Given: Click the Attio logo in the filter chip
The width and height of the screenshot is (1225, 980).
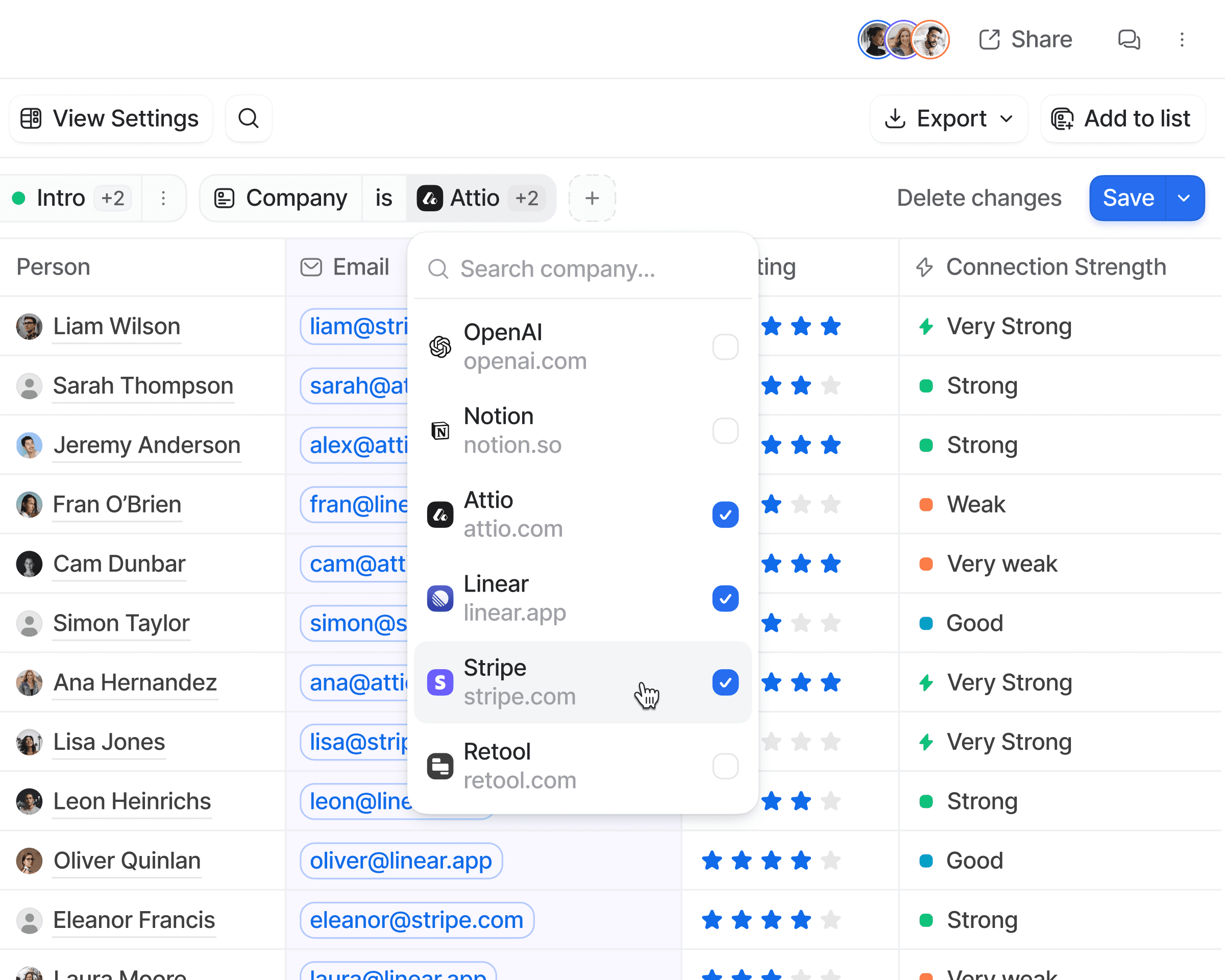Looking at the screenshot, I should 430,198.
